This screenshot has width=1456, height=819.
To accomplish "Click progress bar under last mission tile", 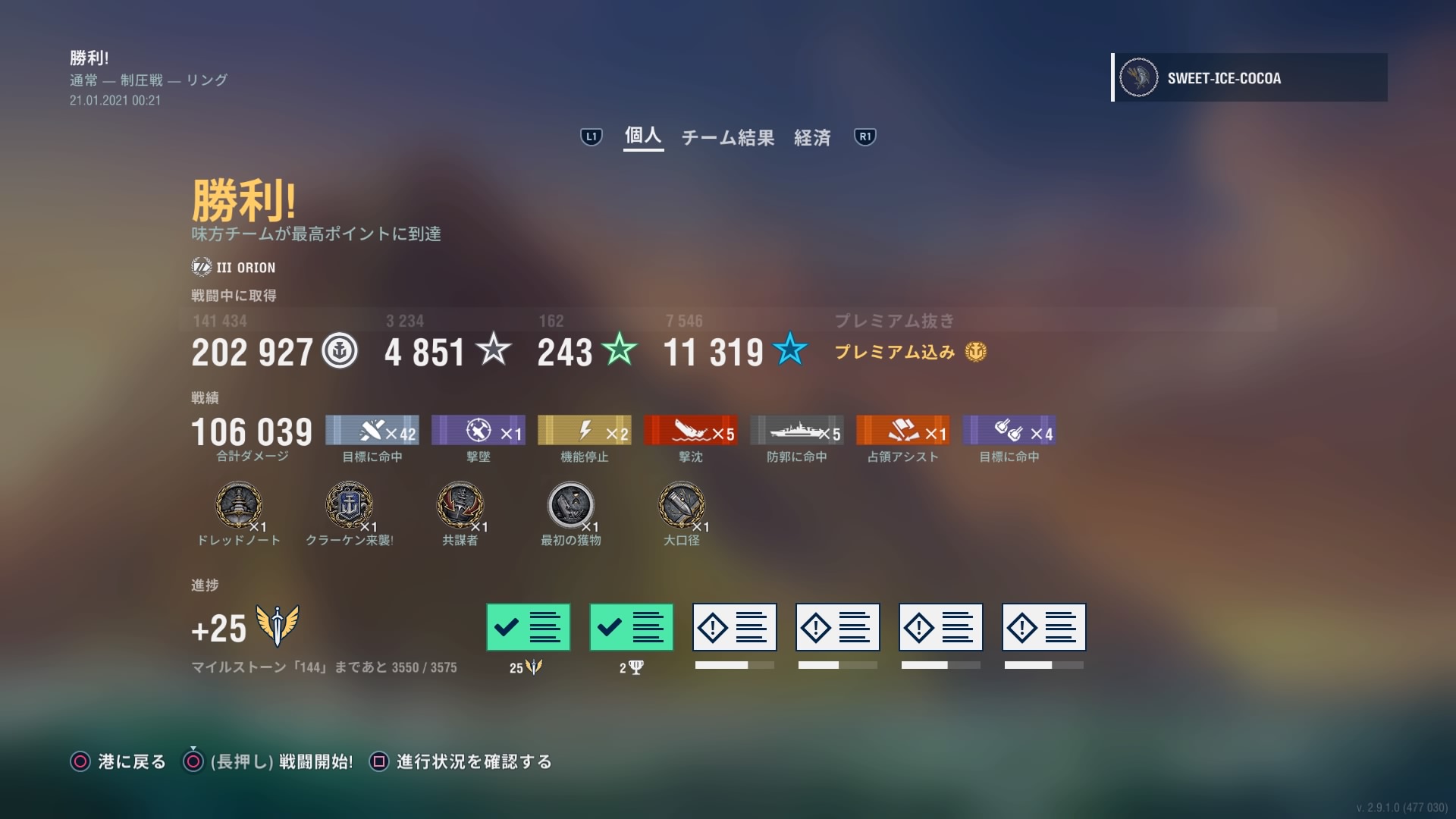I will click(x=1043, y=665).
